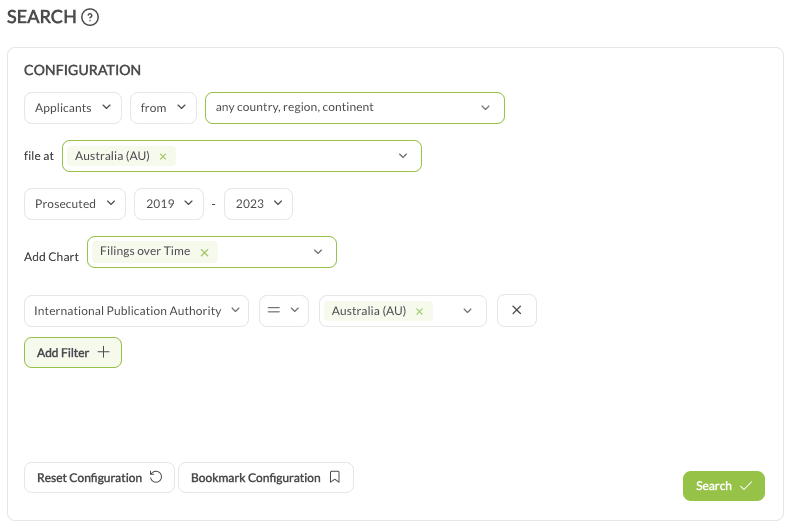Open the equals operator dropdown
Image resolution: width=793 pixels, height=528 pixels.
pos(284,311)
